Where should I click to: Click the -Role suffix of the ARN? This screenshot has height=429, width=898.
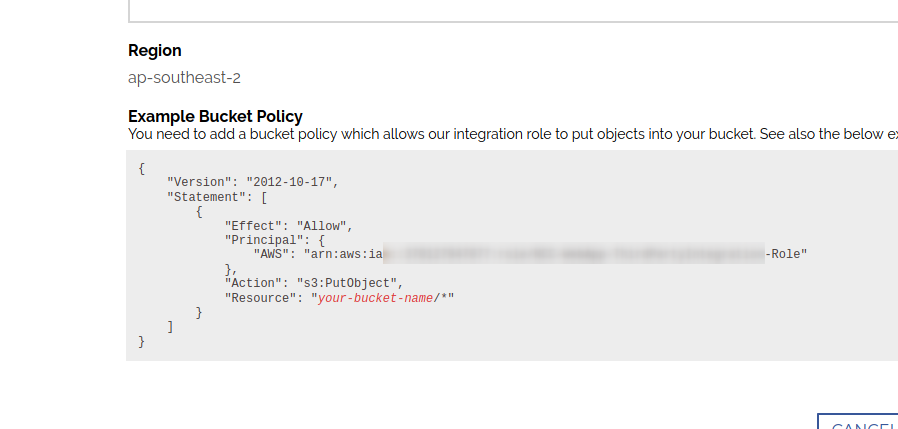786,255
